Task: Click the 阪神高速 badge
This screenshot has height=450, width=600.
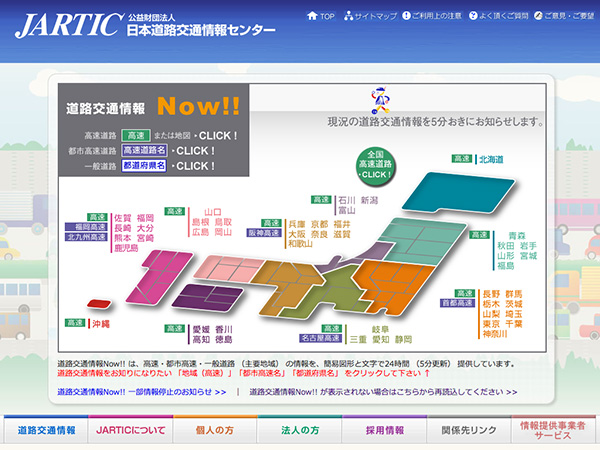Action: [x=264, y=233]
